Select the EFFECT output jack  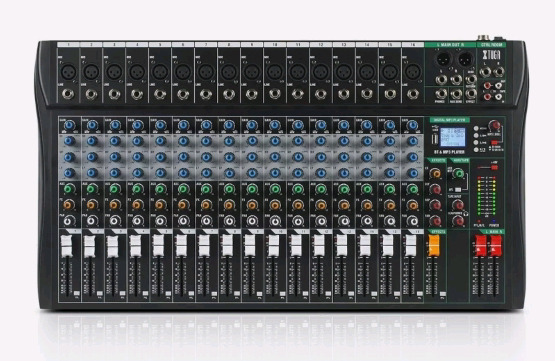(471, 94)
